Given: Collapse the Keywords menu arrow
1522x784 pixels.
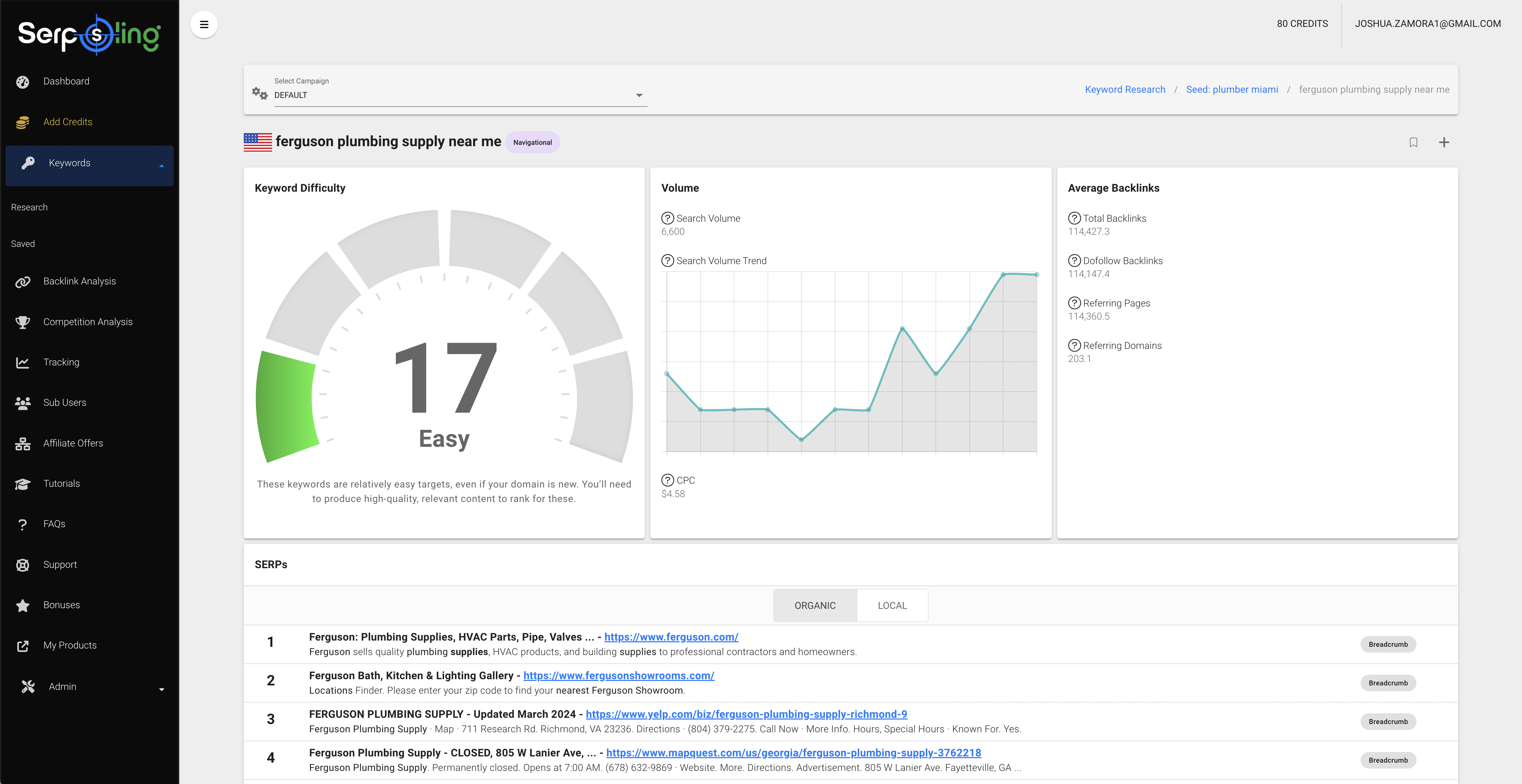Looking at the screenshot, I should 161,166.
